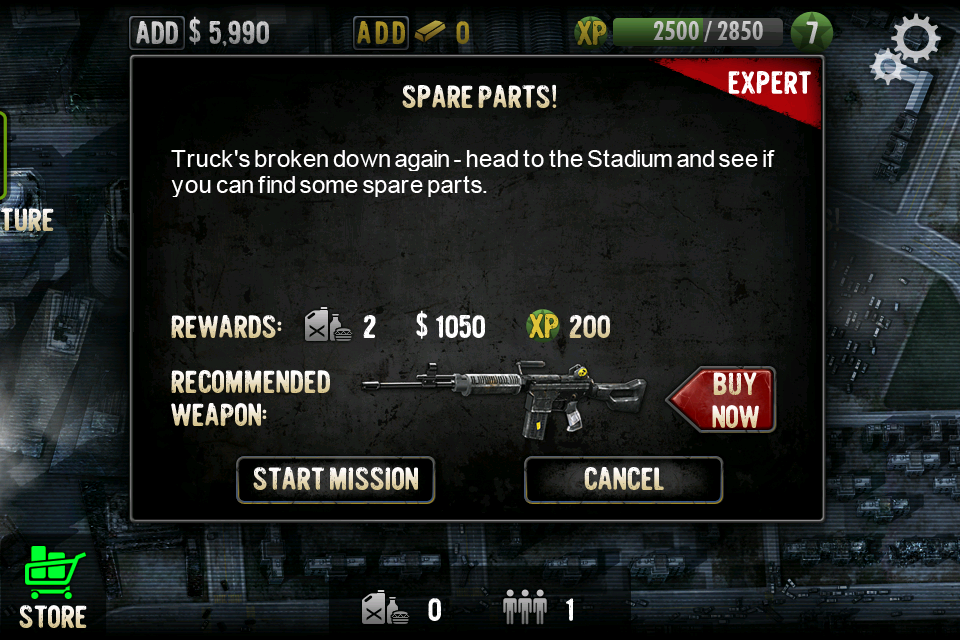Click the gold bars icon

click(430, 31)
